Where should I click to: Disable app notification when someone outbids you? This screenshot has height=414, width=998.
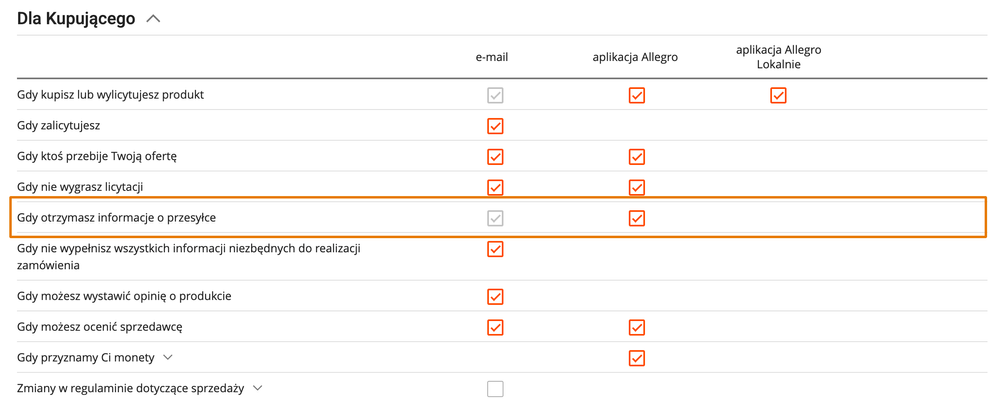[636, 157]
